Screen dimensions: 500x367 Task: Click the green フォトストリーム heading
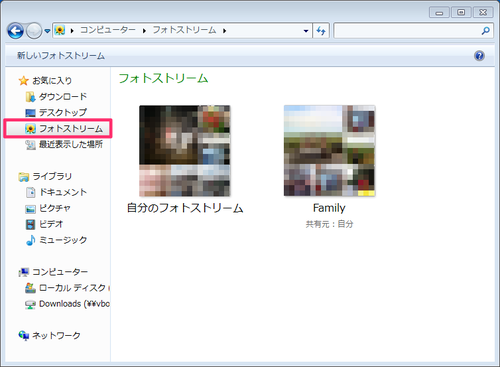(x=163, y=79)
